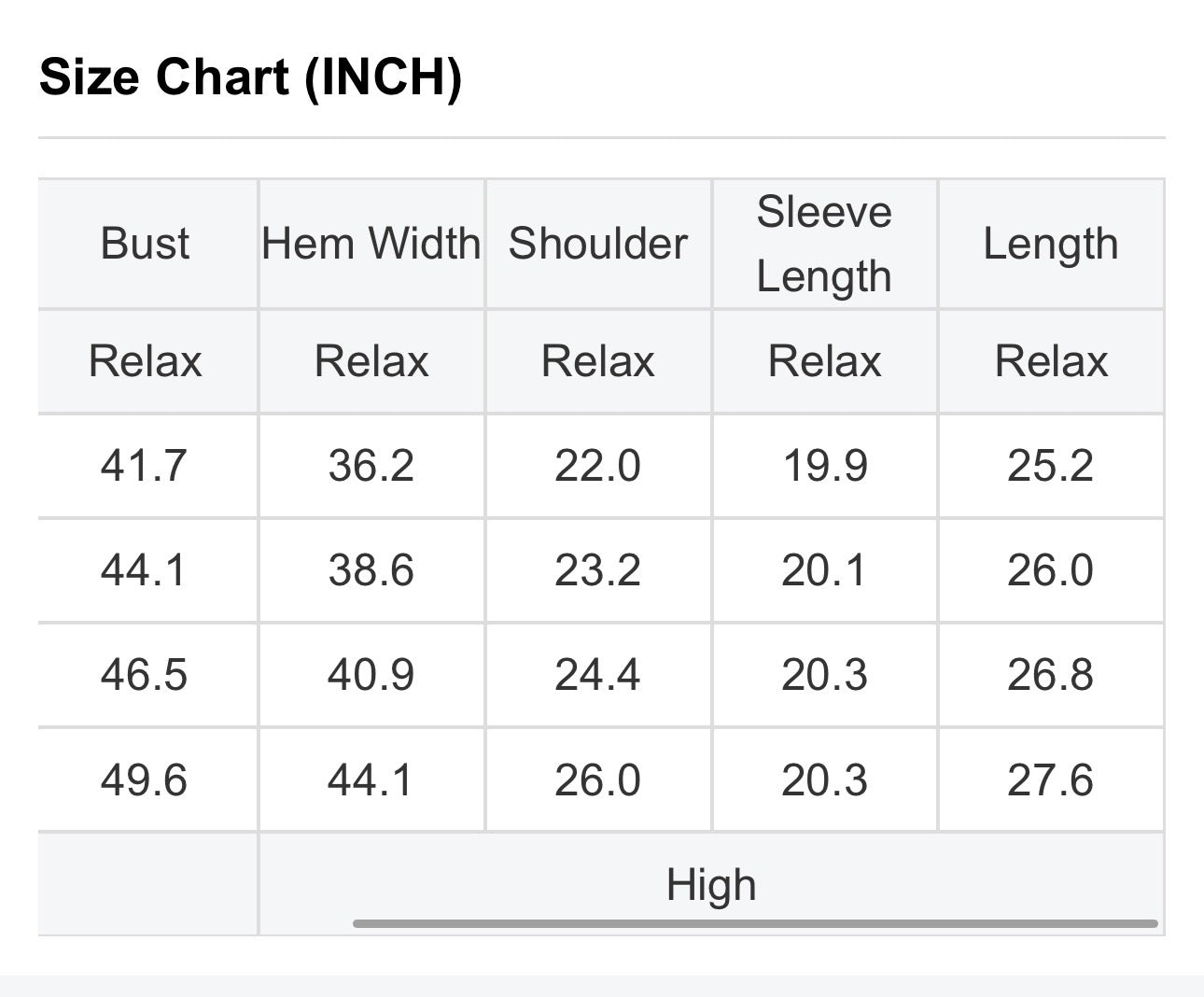Click the bust value 46.5
The height and width of the screenshot is (997, 1204).
[145, 675]
